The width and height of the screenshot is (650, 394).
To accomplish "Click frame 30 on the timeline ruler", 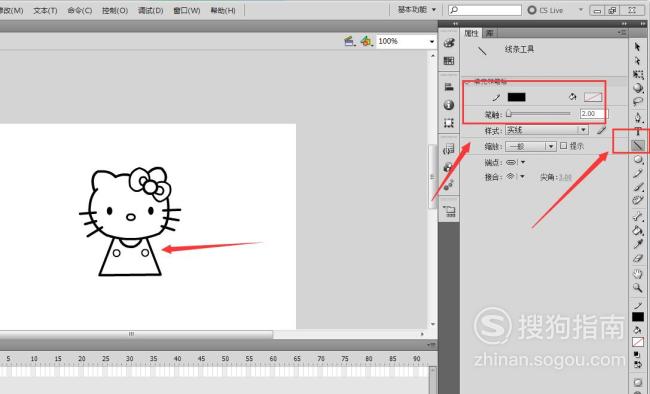I will pyautogui.click(x=129, y=358).
